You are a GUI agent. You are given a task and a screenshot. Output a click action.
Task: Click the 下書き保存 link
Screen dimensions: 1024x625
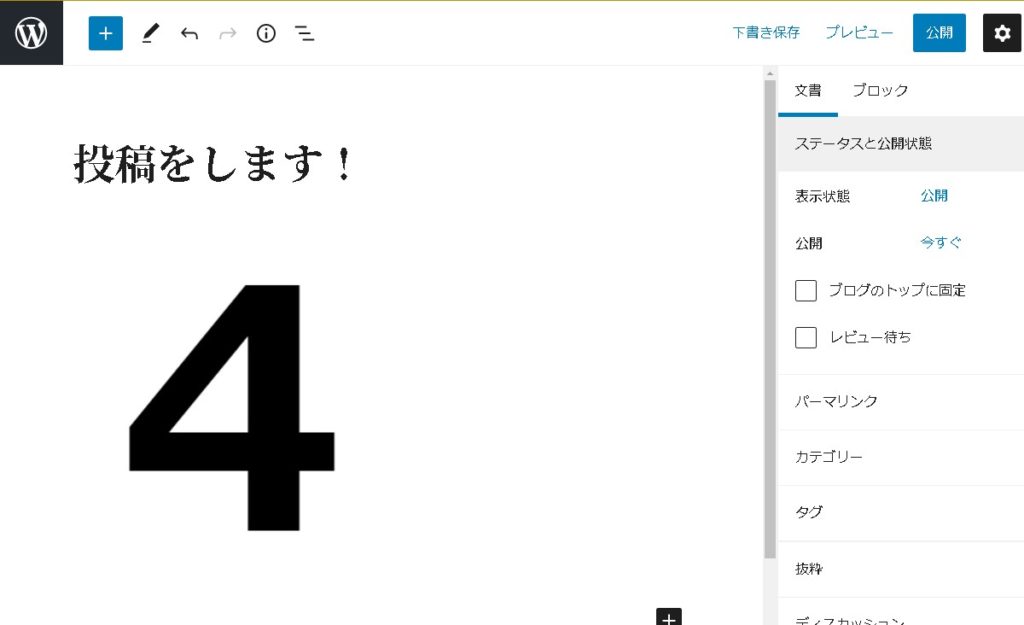[766, 33]
